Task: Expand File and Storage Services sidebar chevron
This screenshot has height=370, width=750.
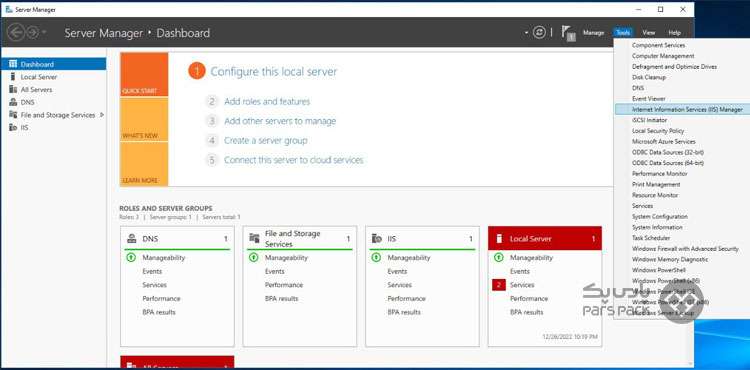Action: (101, 115)
